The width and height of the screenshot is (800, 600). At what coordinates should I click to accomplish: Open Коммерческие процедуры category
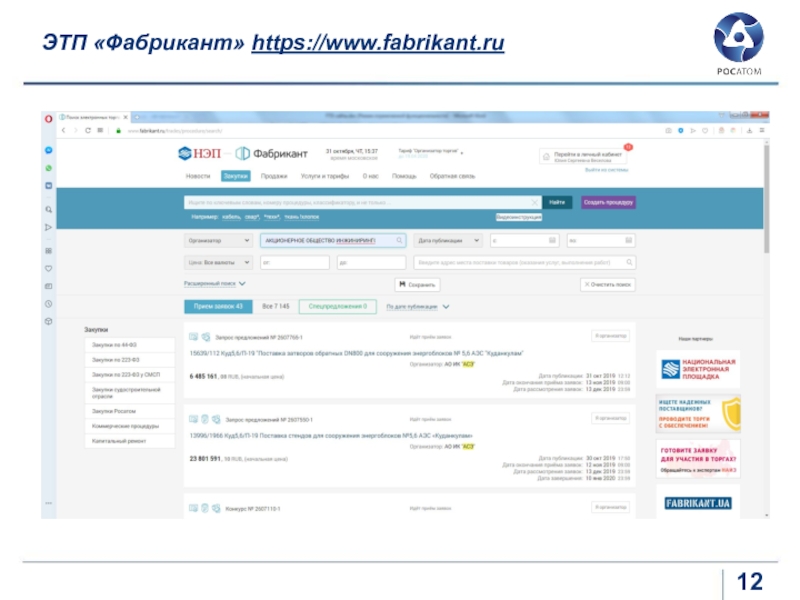(x=130, y=426)
